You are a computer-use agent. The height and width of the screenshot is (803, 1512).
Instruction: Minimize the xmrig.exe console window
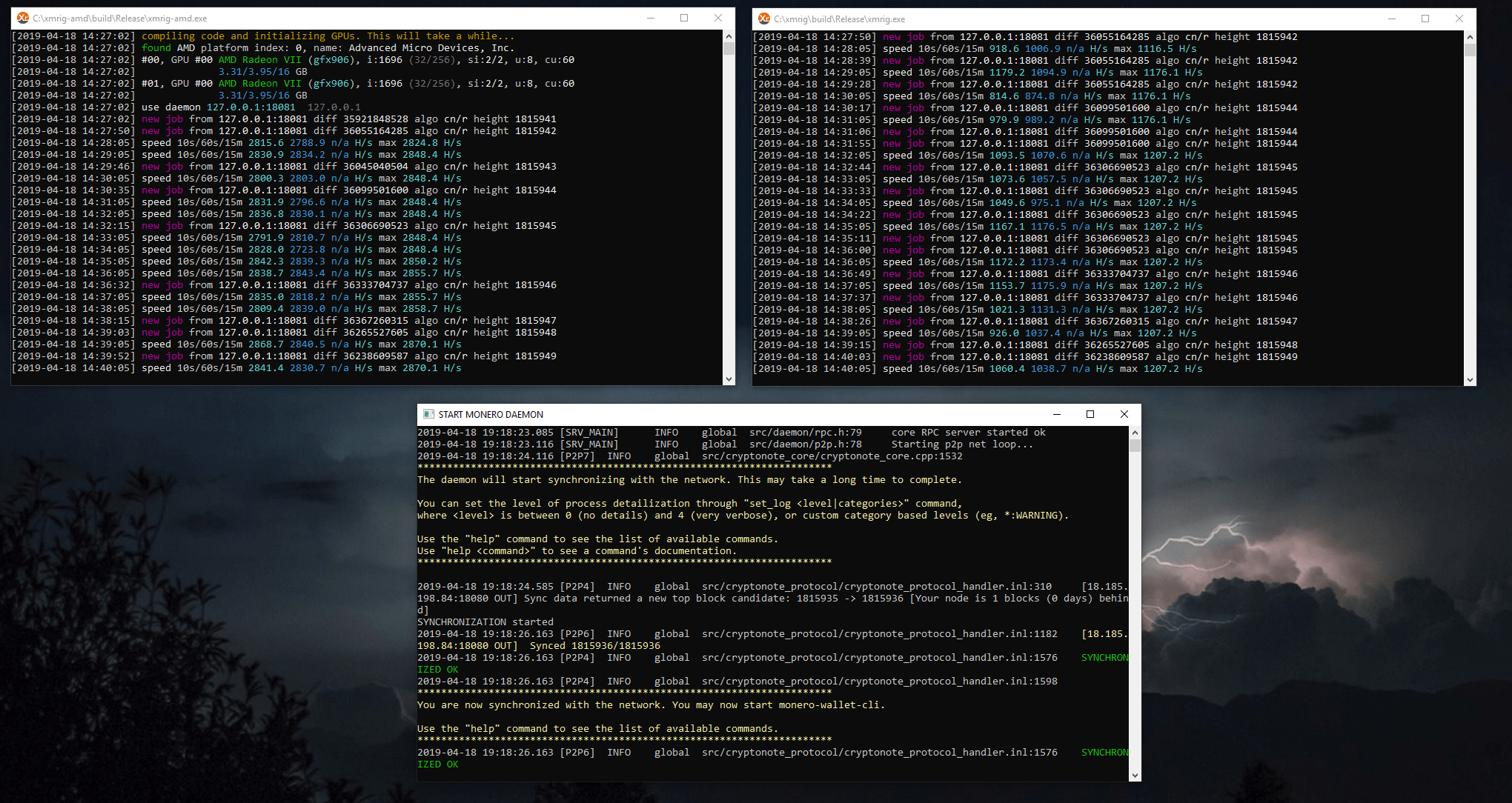pyautogui.click(x=1391, y=19)
